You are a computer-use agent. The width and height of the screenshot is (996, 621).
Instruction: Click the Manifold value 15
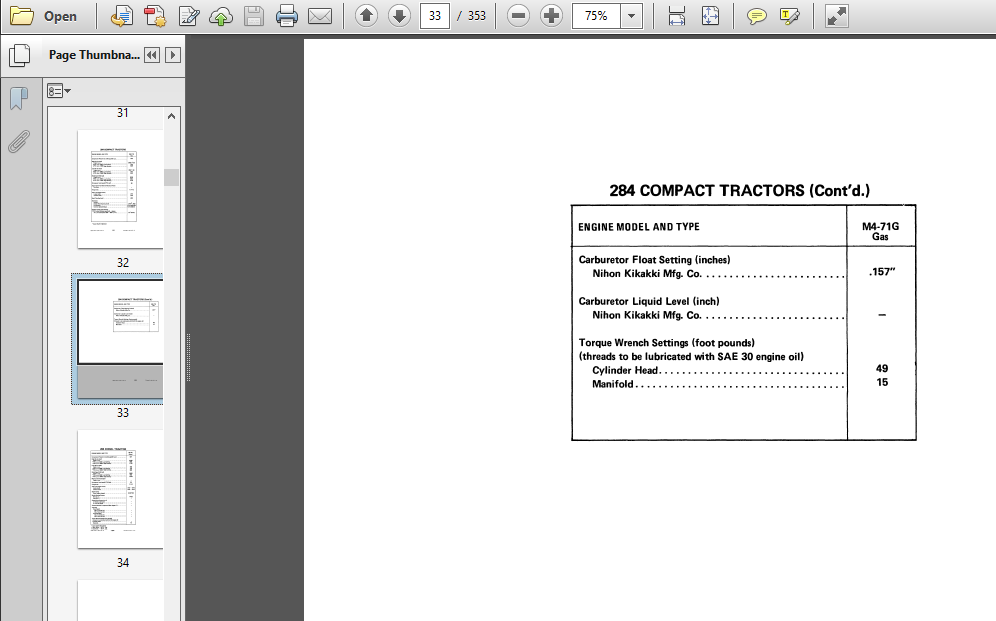click(x=882, y=382)
